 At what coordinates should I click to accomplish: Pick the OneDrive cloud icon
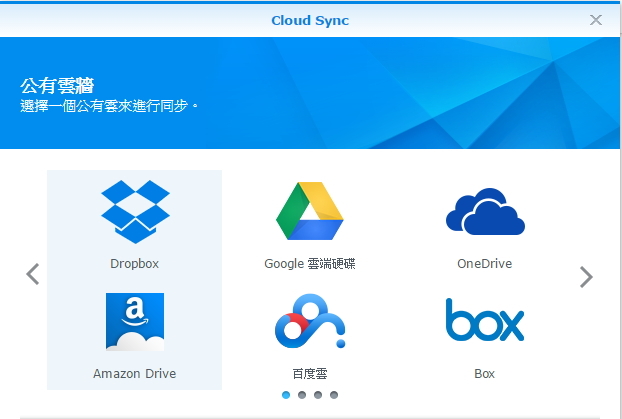point(485,211)
